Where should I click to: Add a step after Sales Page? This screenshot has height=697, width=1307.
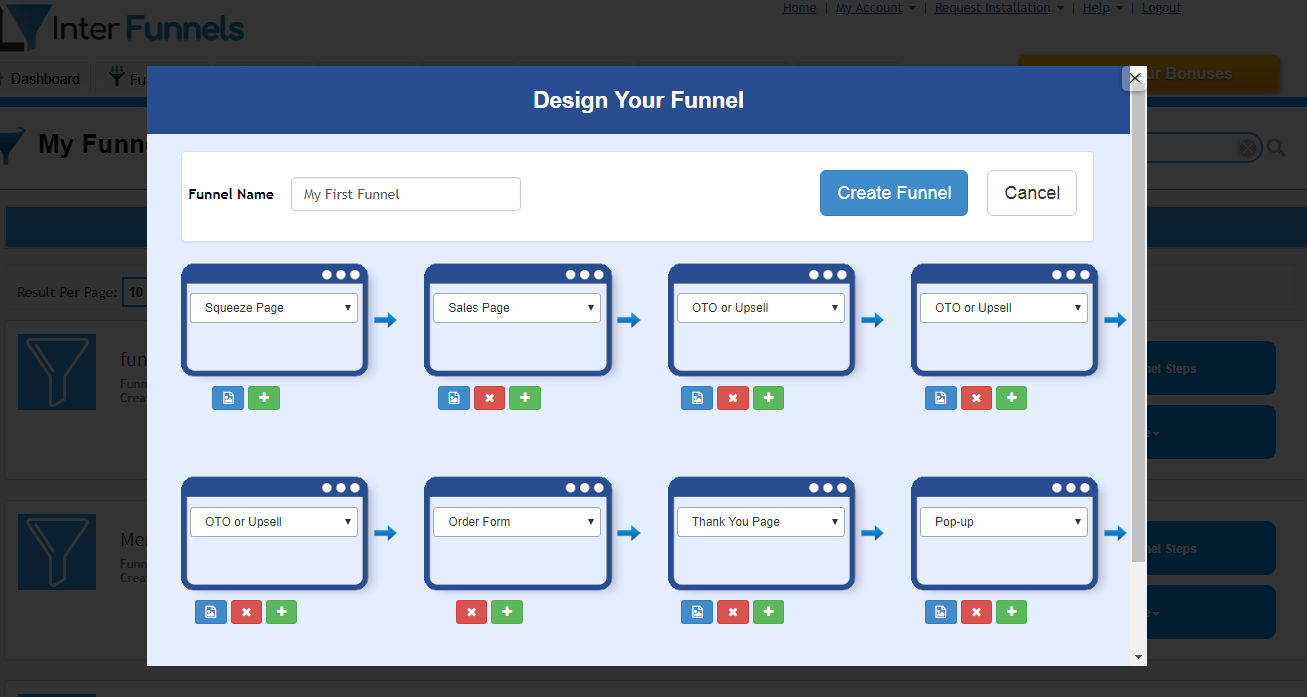pyautogui.click(x=525, y=398)
